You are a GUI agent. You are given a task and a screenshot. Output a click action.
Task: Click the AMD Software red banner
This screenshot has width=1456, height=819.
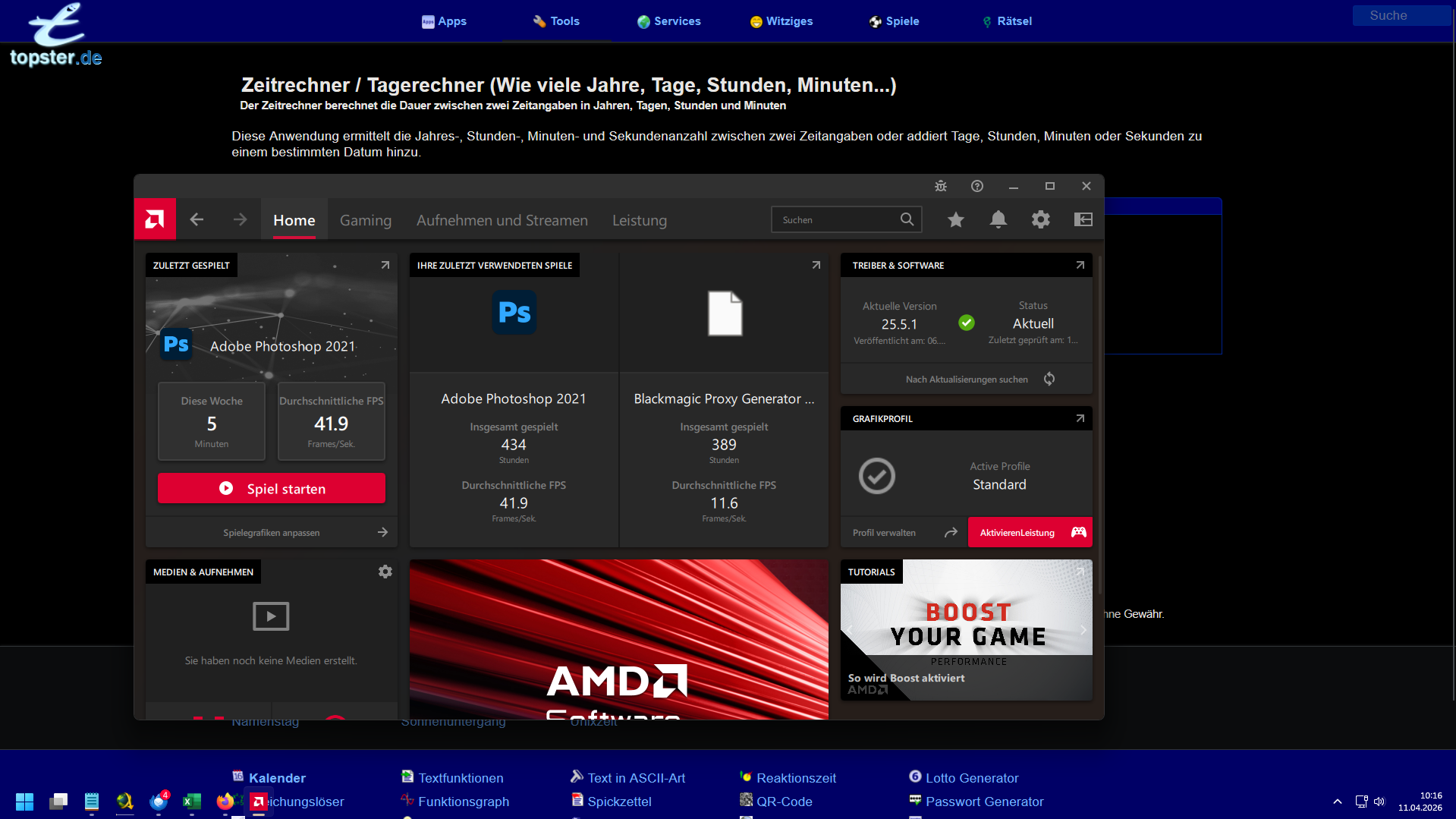[619, 639]
